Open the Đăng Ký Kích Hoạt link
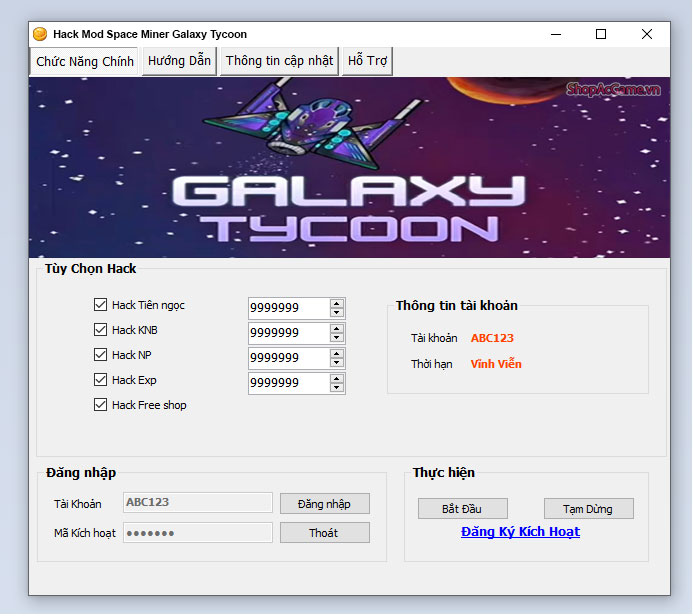This screenshot has width=693, height=616. (x=520, y=532)
